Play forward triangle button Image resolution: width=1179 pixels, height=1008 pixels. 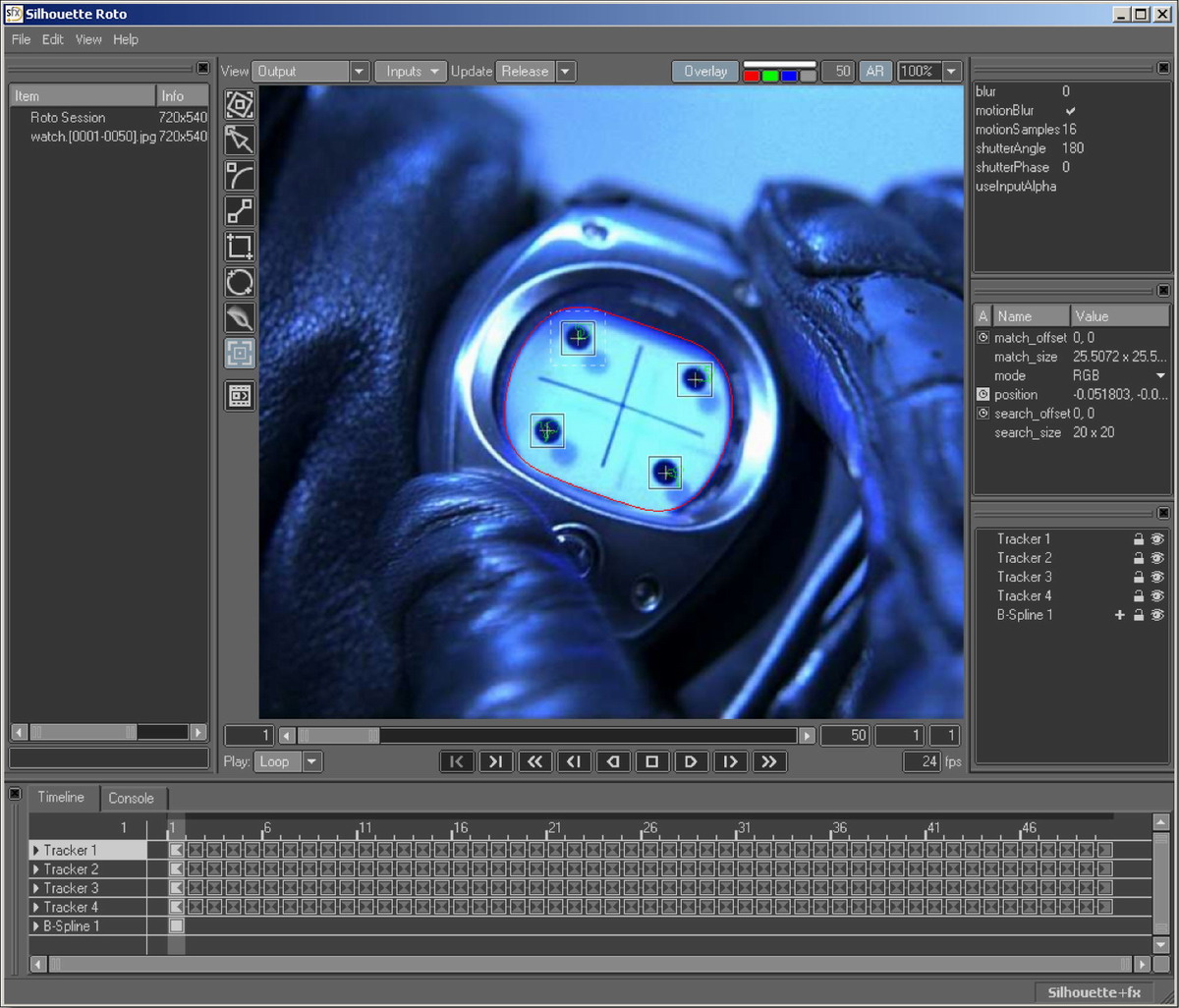click(691, 761)
